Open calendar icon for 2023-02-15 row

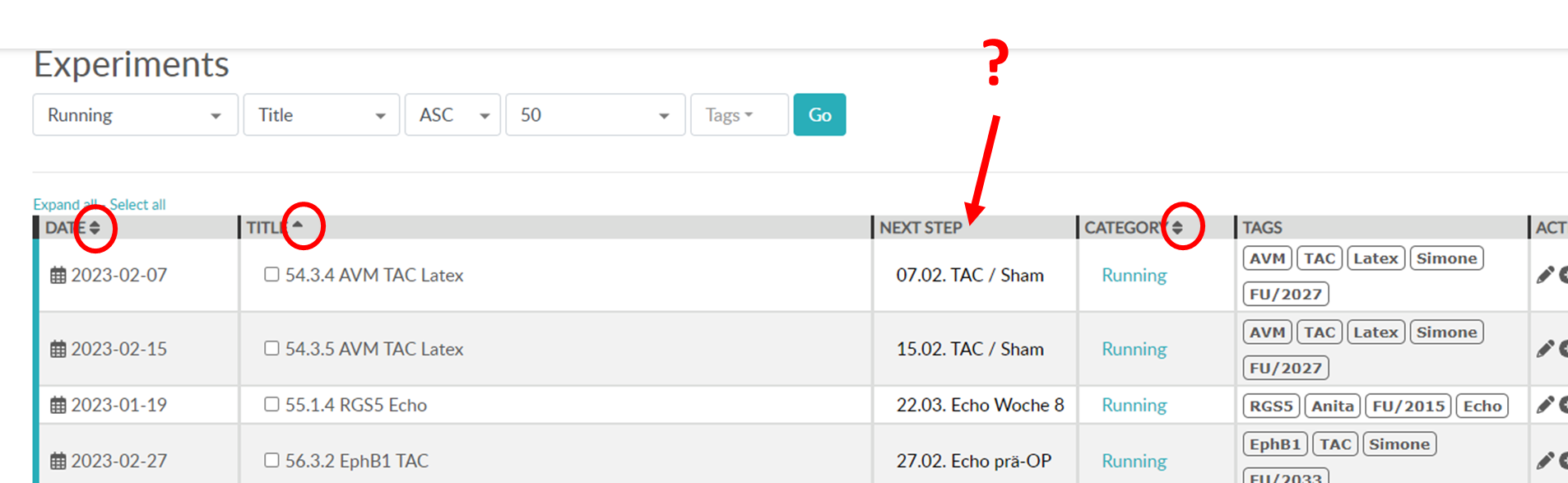[58, 350]
